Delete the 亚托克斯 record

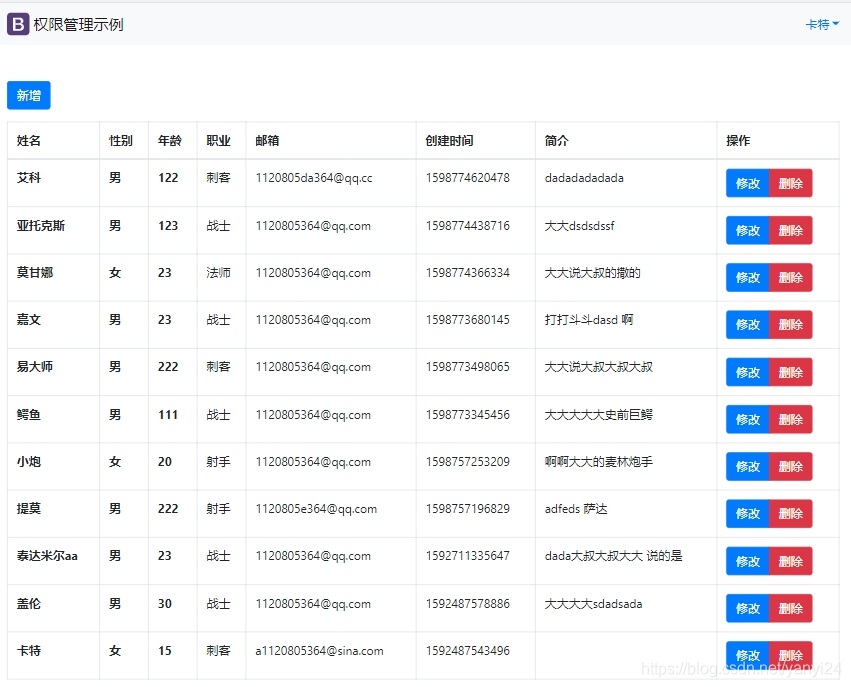791,231
